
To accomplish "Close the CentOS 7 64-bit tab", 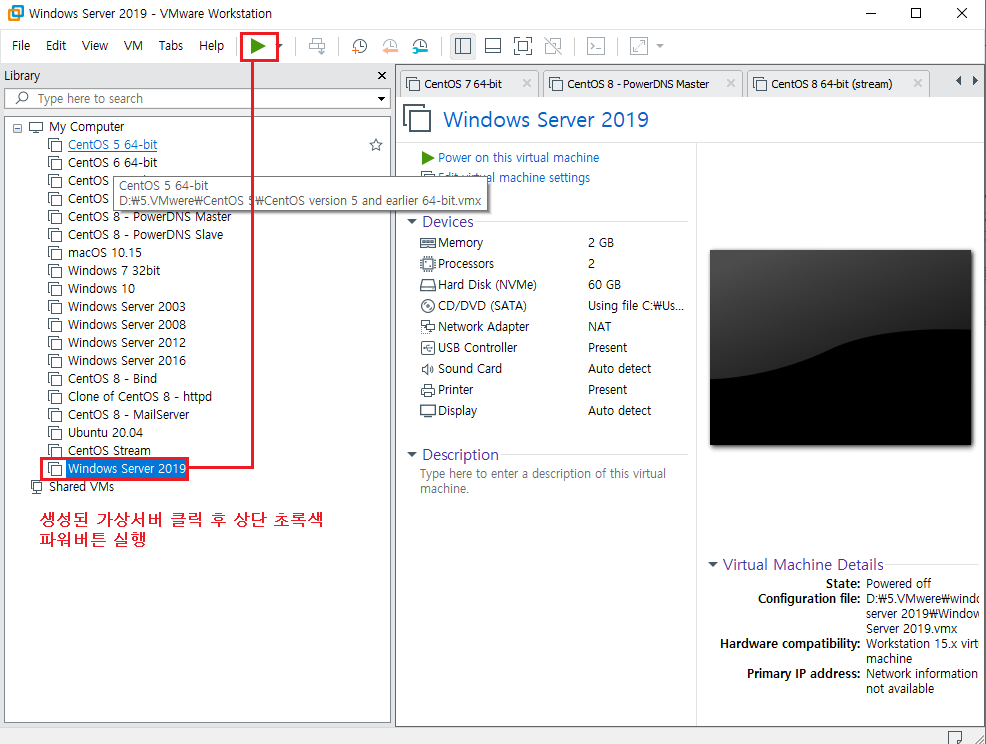I will (x=527, y=83).
